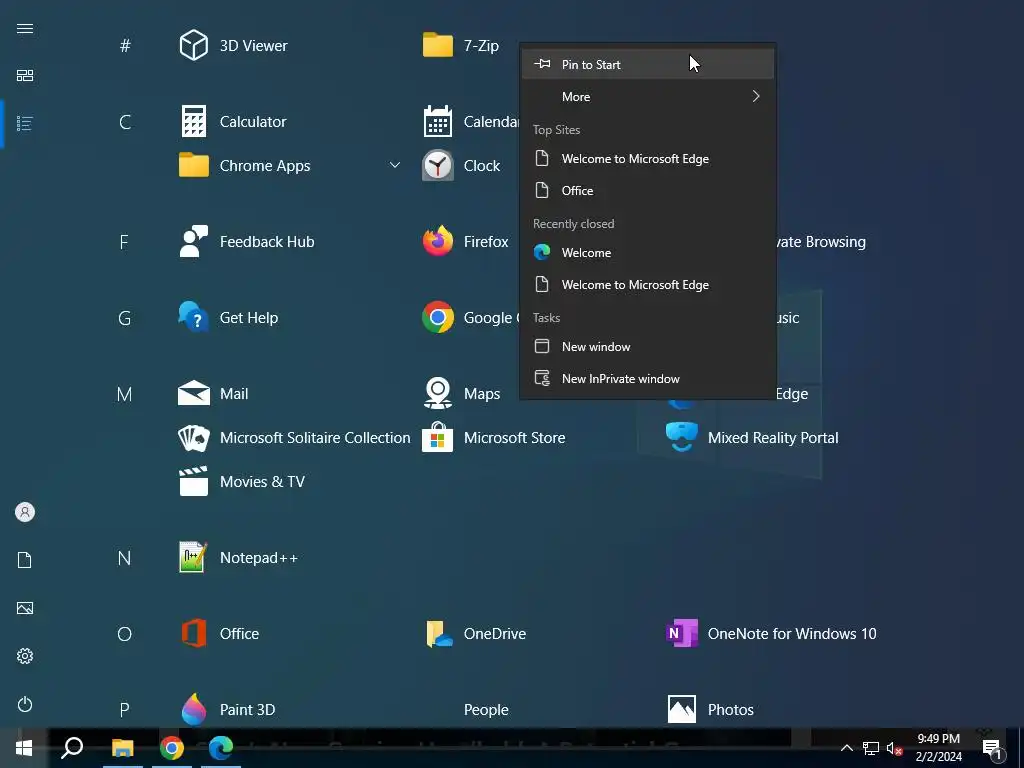
Task: Reopen the Welcome recently closed page
Action: click(648, 253)
